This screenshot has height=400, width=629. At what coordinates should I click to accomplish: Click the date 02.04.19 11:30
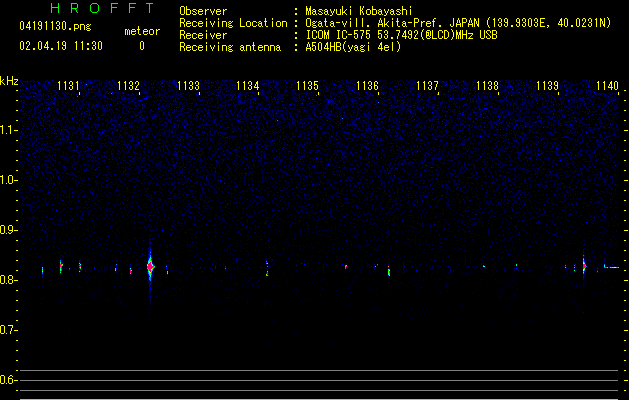(61, 46)
